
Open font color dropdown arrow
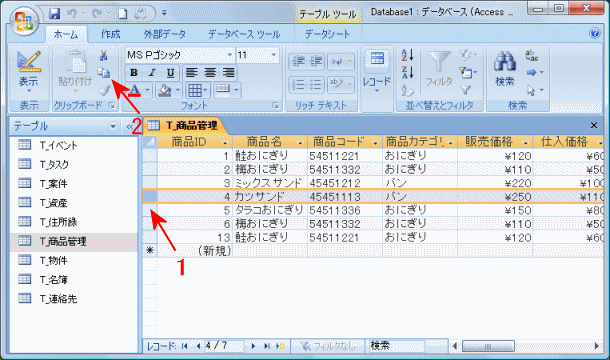pyautogui.click(x=147, y=91)
